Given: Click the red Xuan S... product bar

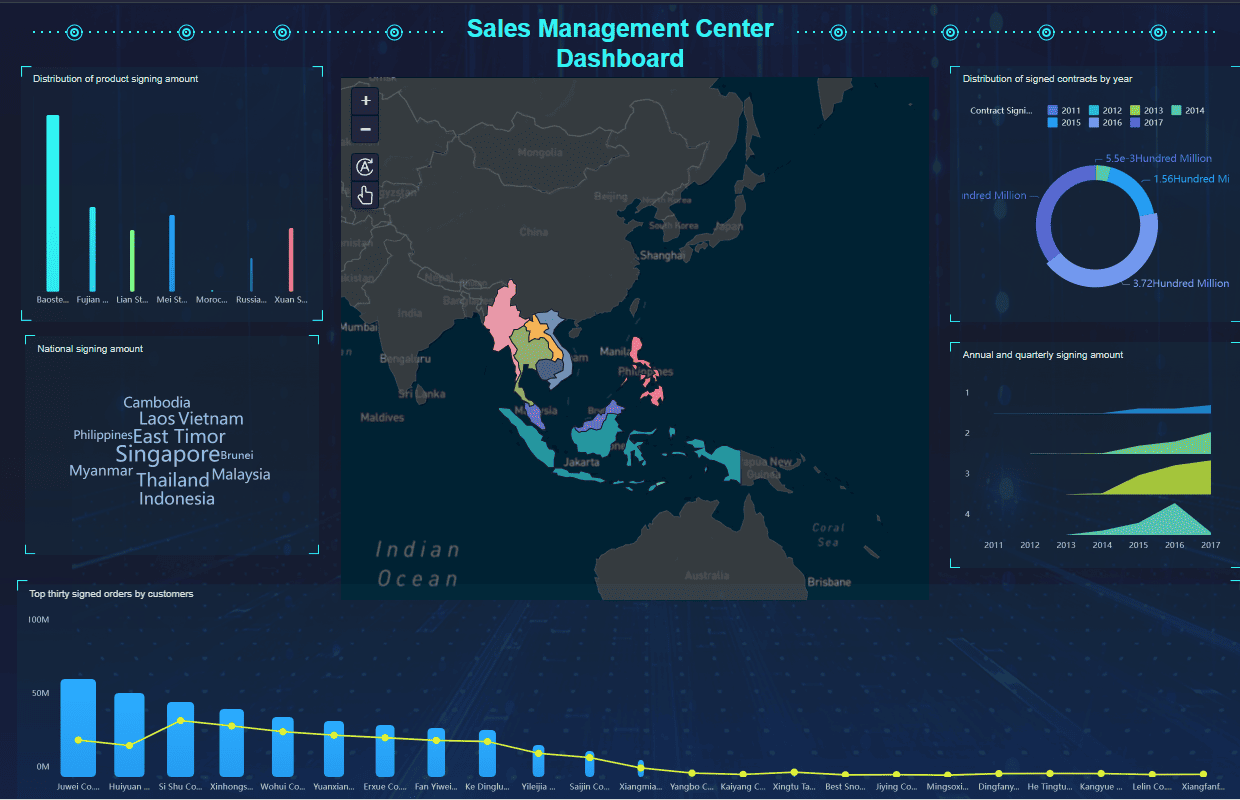Looking at the screenshot, I should pyautogui.click(x=291, y=260).
